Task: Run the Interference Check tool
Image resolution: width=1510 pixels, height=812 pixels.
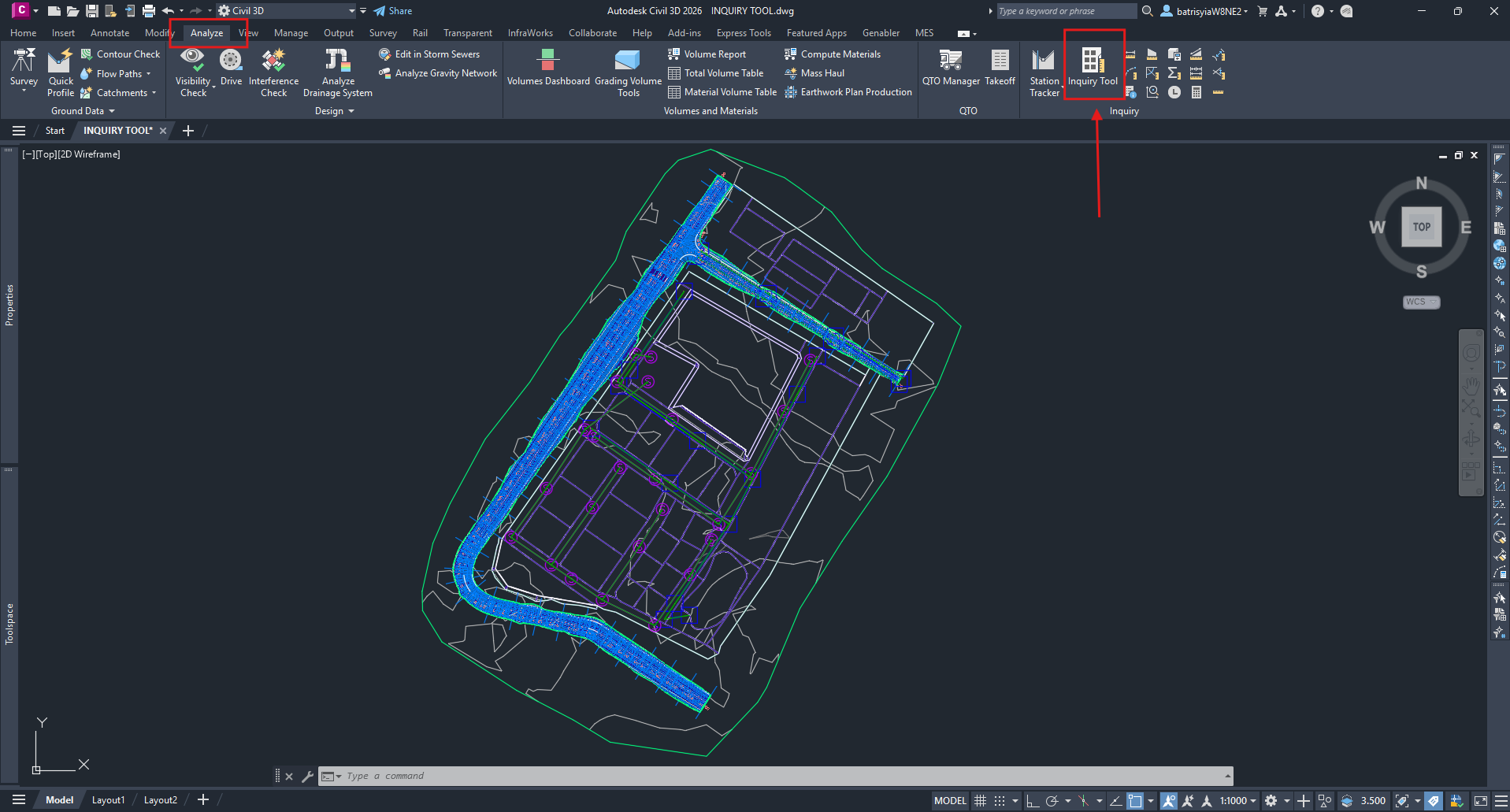Action: pyautogui.click(x=273, y=72)
